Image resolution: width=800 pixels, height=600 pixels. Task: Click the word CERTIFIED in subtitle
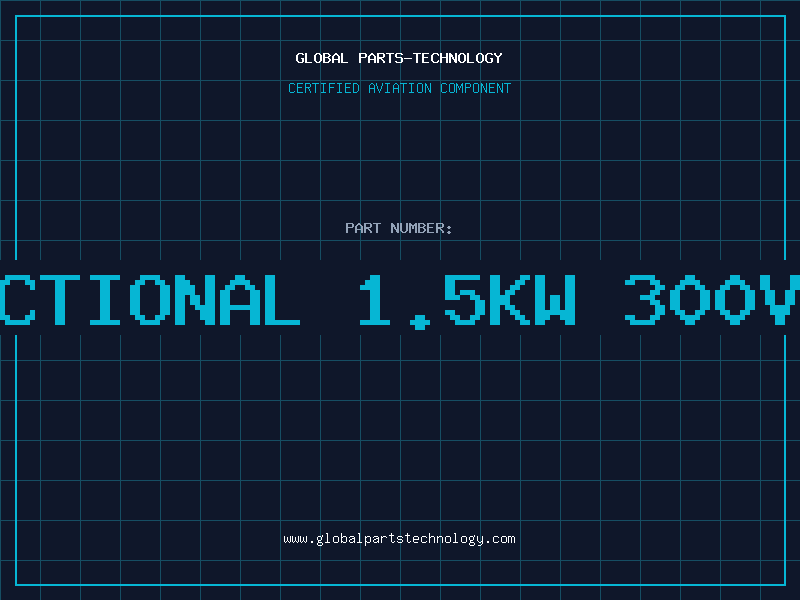pos(324,88)
